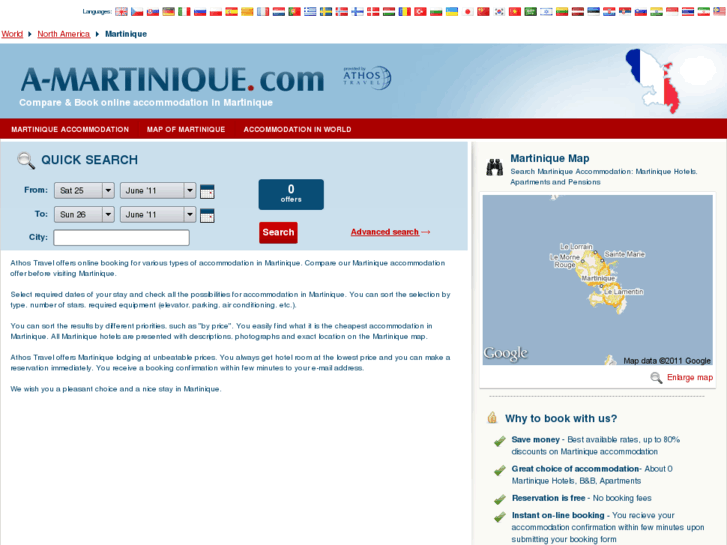This screenshot has width=727, height=545.
Task: Choose the Thai flag language
Action: [x=688, y=12]
